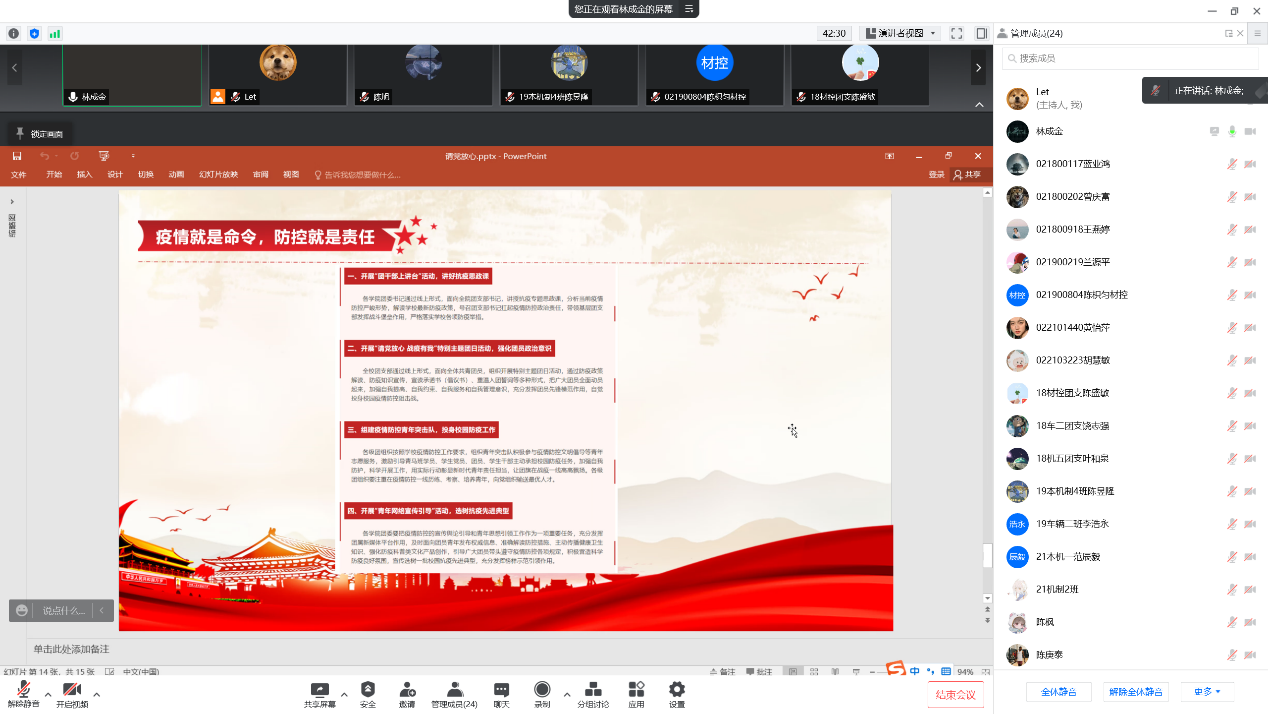Enter full screen using top bar icon
This screenshot has height=714, width=1268.
coord(956,33)
